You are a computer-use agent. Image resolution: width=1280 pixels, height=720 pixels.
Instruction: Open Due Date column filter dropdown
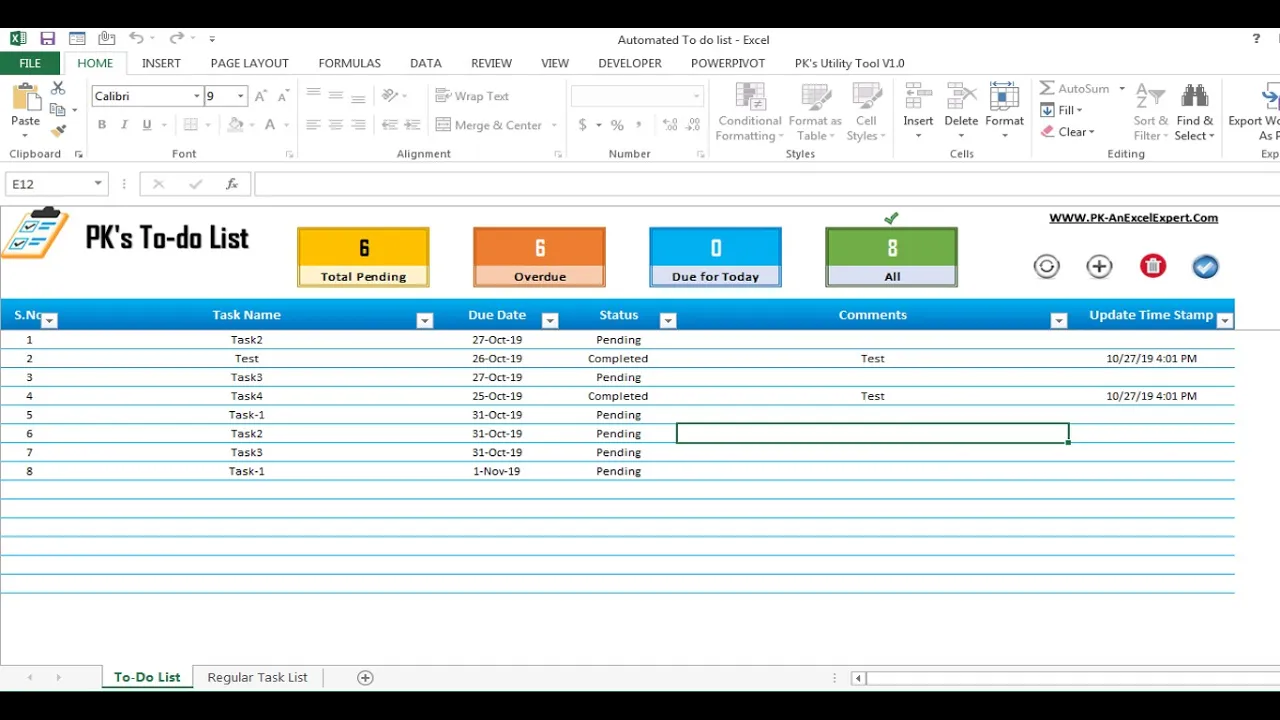pyautogui.click(x=549, y=321)
